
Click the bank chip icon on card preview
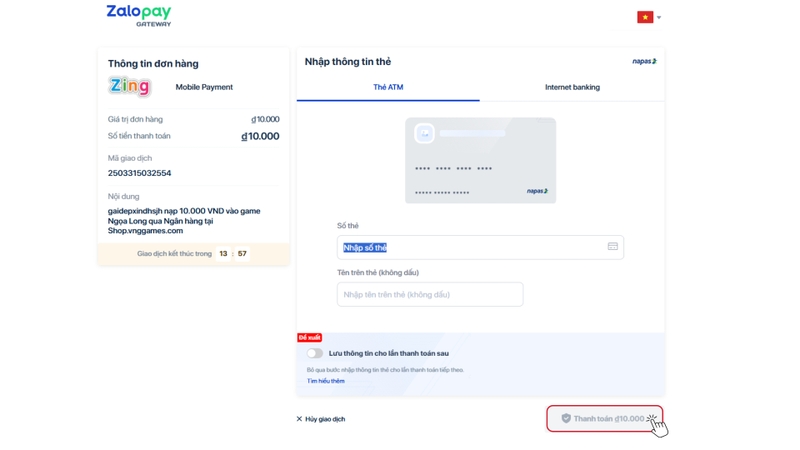pos(424,133)
